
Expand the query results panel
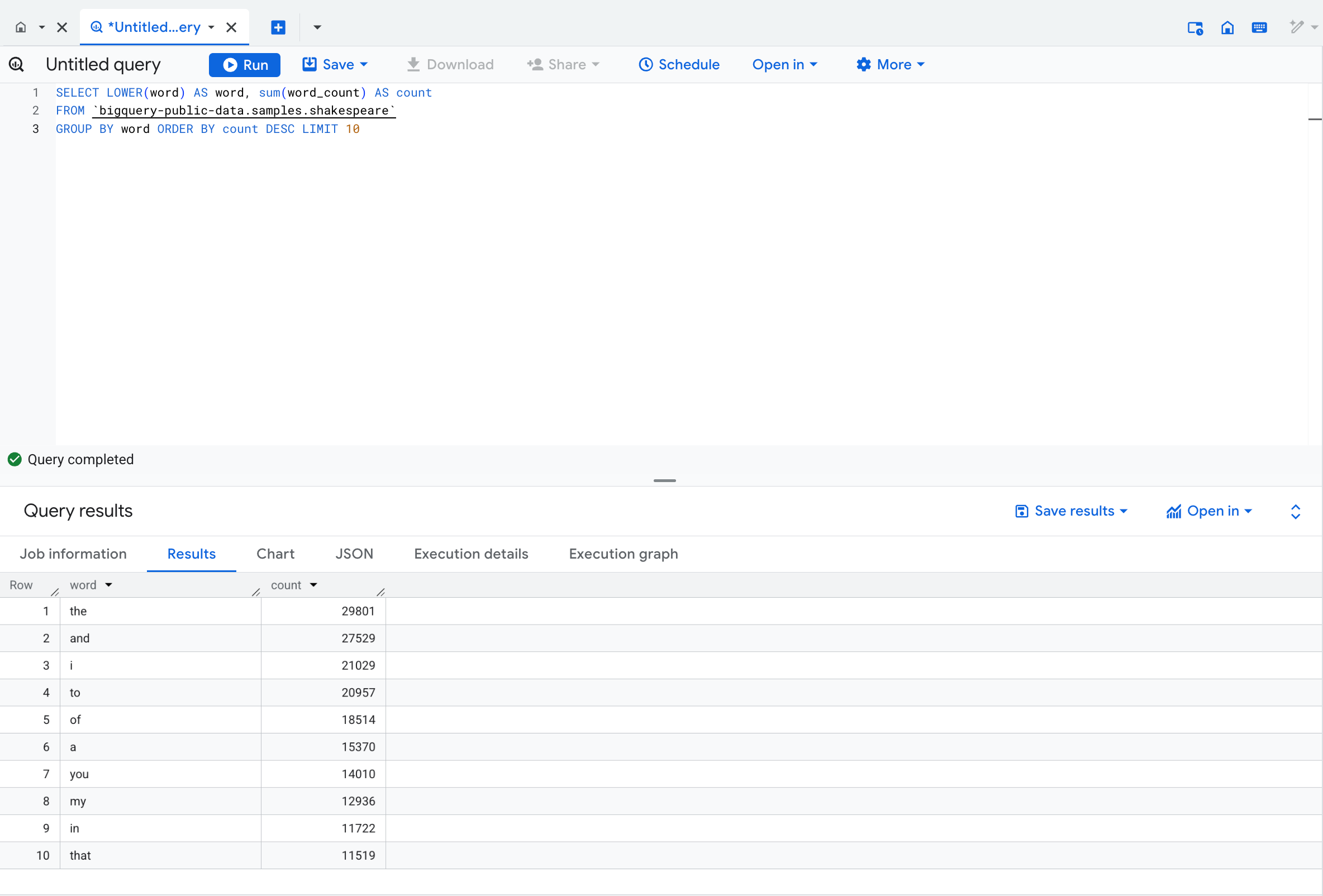click(x=1296, y=512)
